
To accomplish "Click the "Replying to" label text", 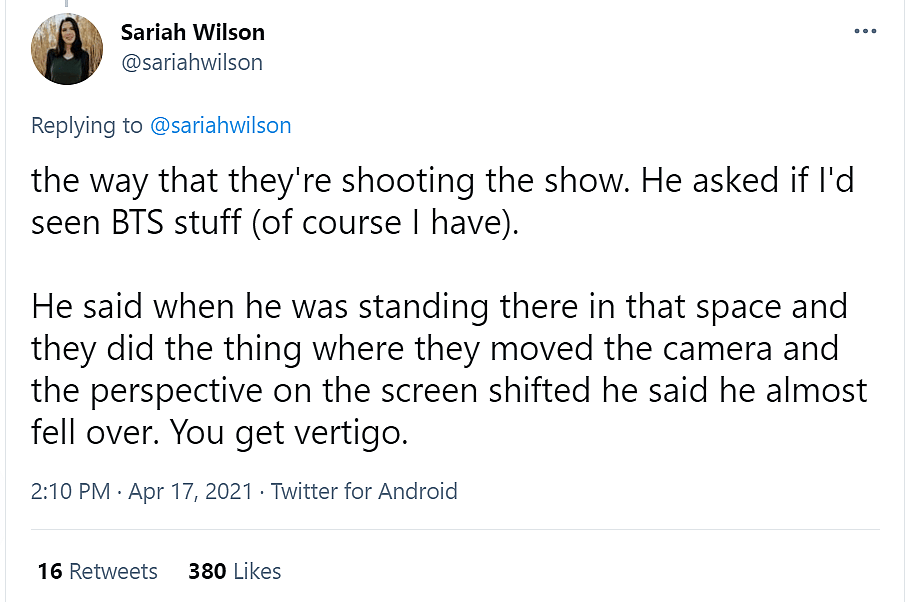I will tap(88, 125).
